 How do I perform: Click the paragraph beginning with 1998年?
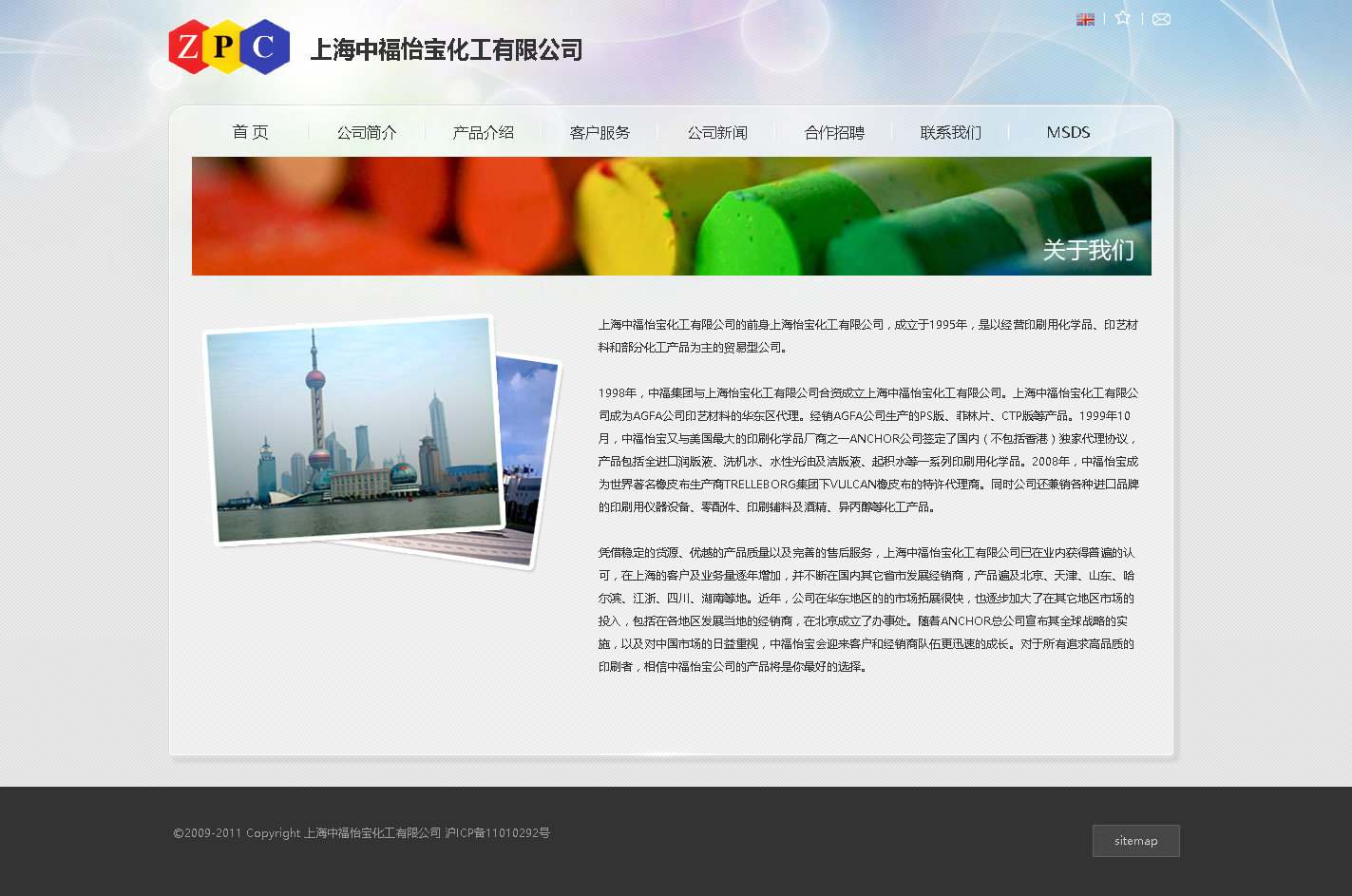[867, 449]
